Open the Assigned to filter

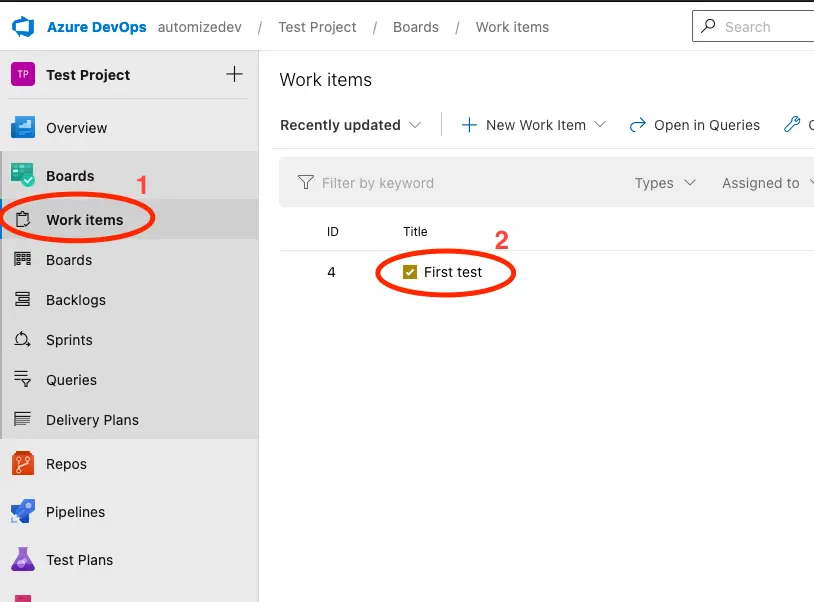point(763,183)
